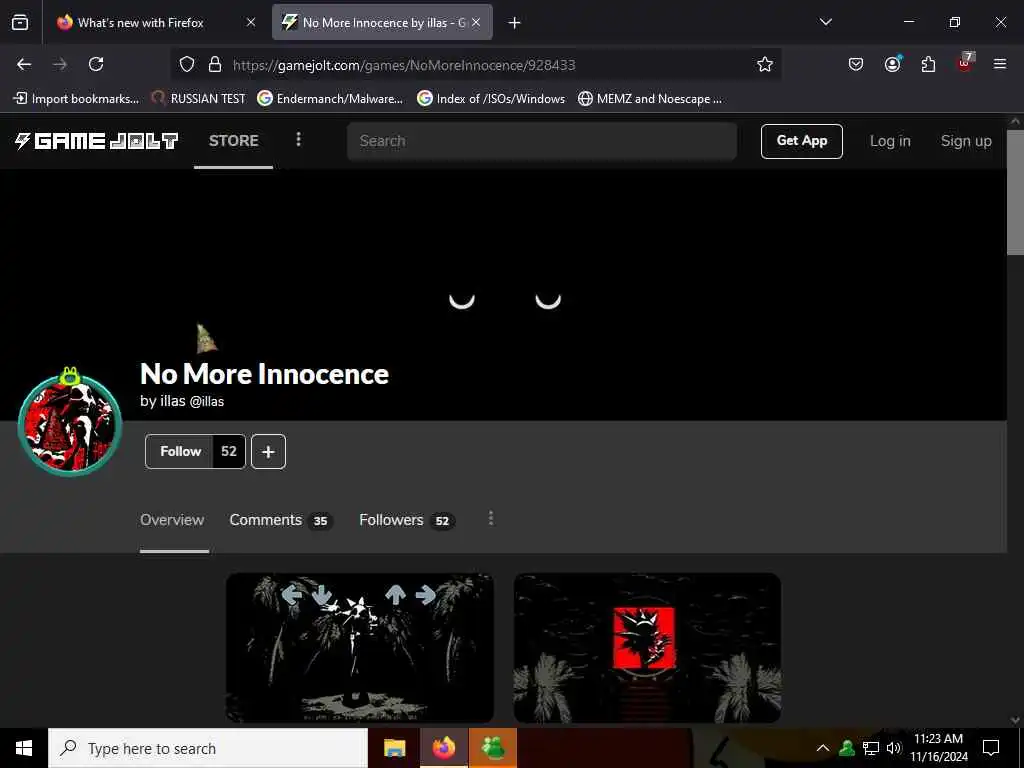Click the Get App button
The image size is (1024, 768).
click(x=801, y=141)
